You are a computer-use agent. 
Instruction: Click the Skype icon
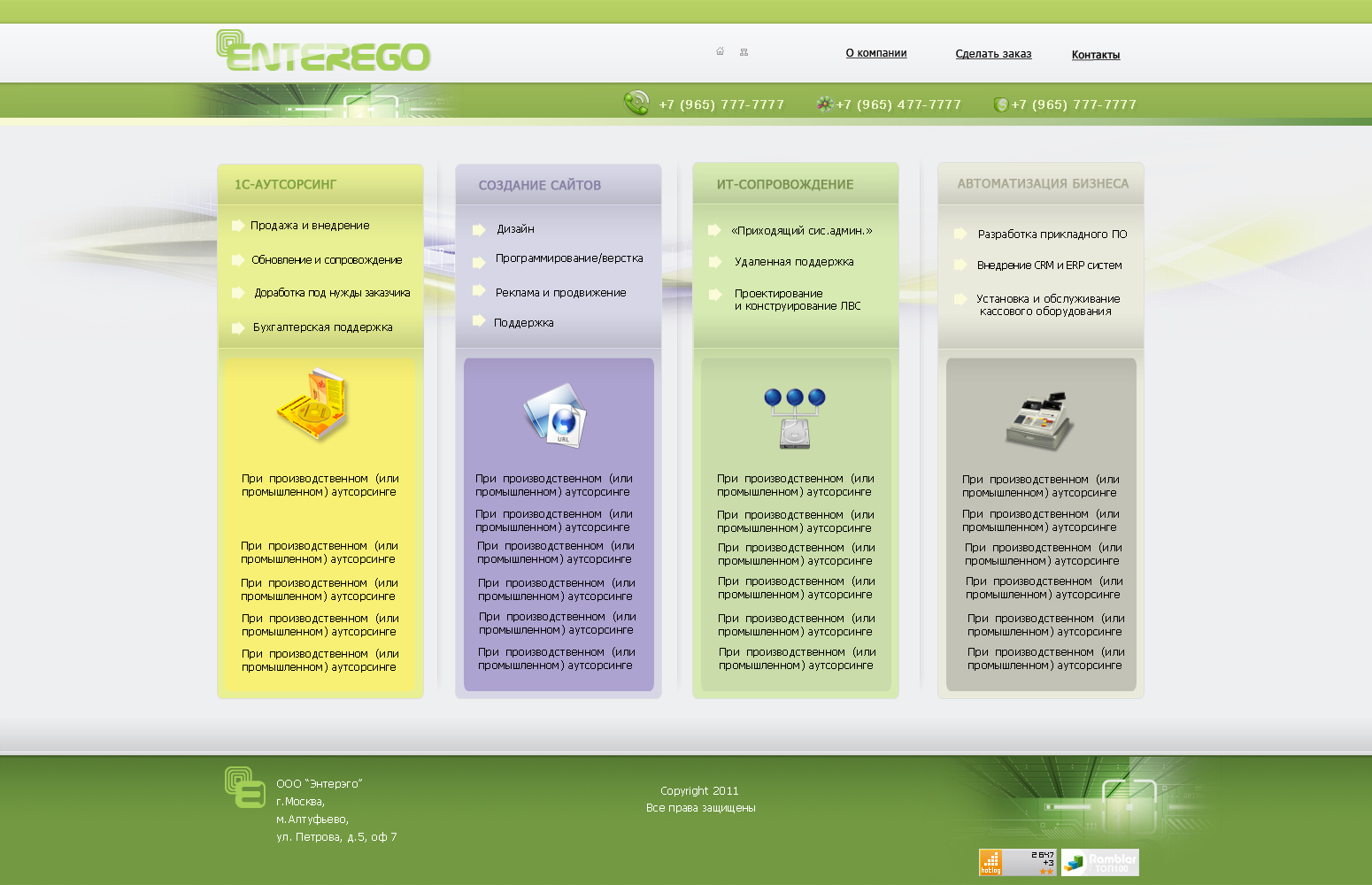[x=1000, y=104]
